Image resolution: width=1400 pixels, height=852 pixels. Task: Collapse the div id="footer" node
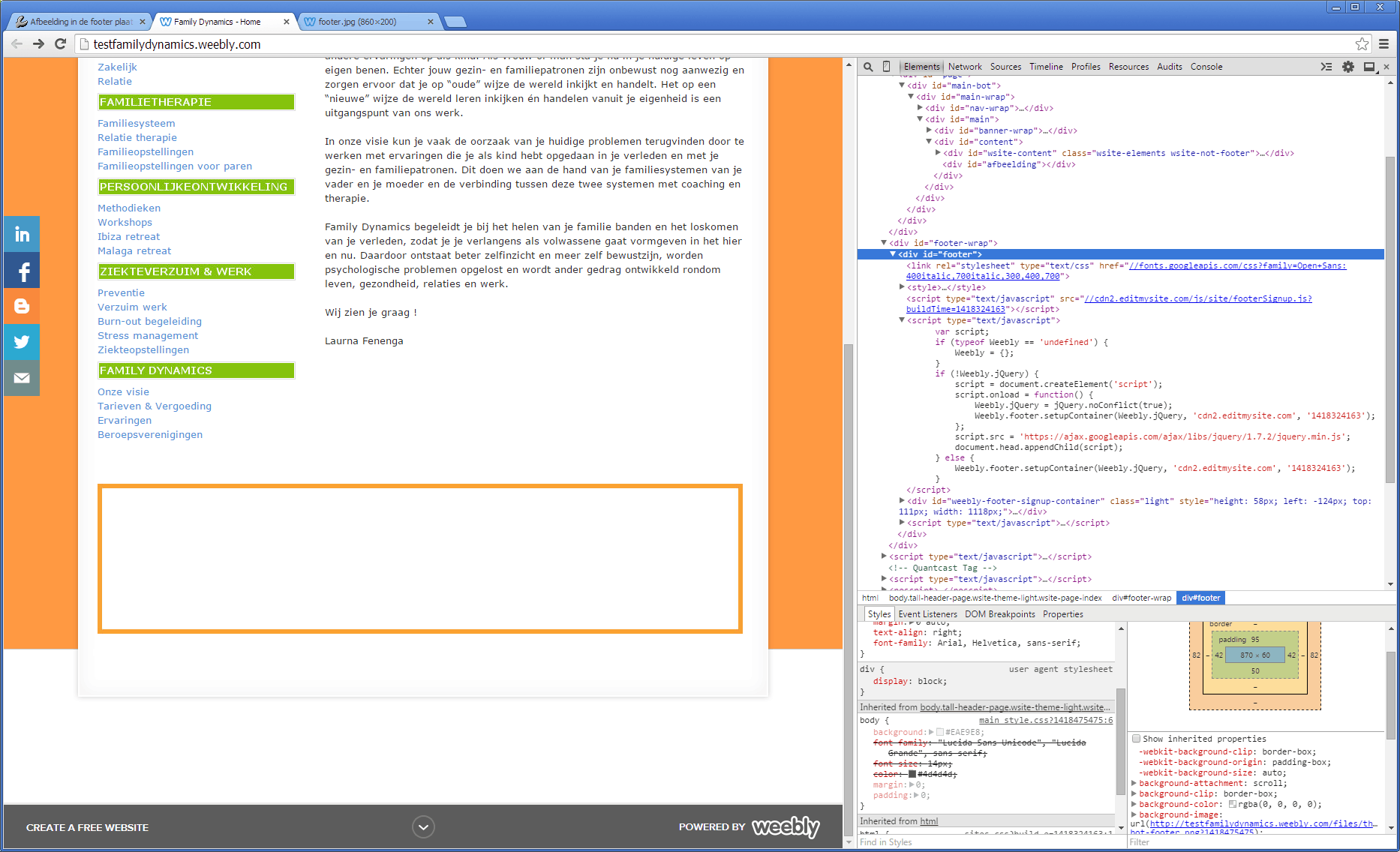pos(892,254)
